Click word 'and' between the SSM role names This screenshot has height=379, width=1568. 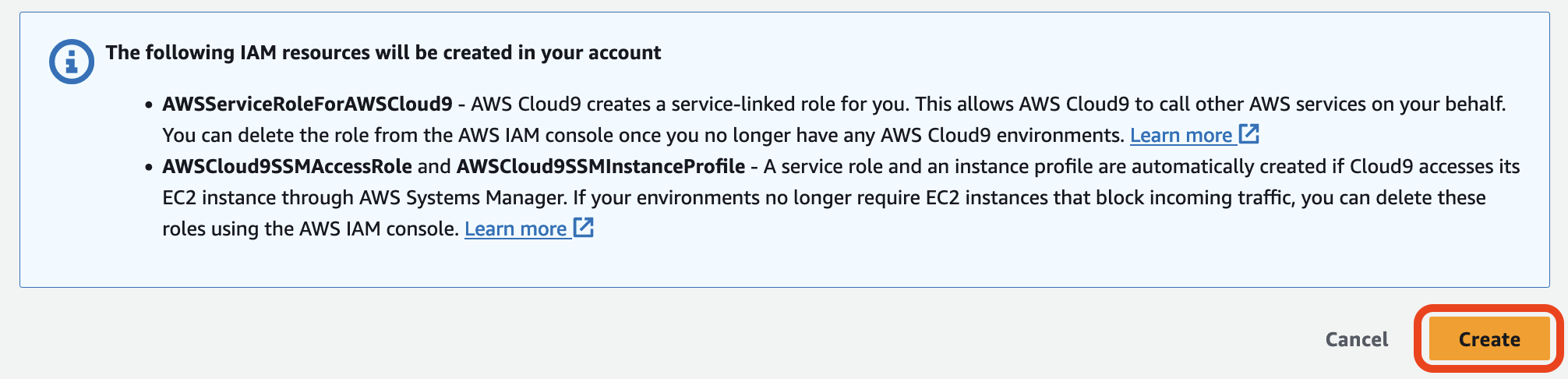coord(434,166)
